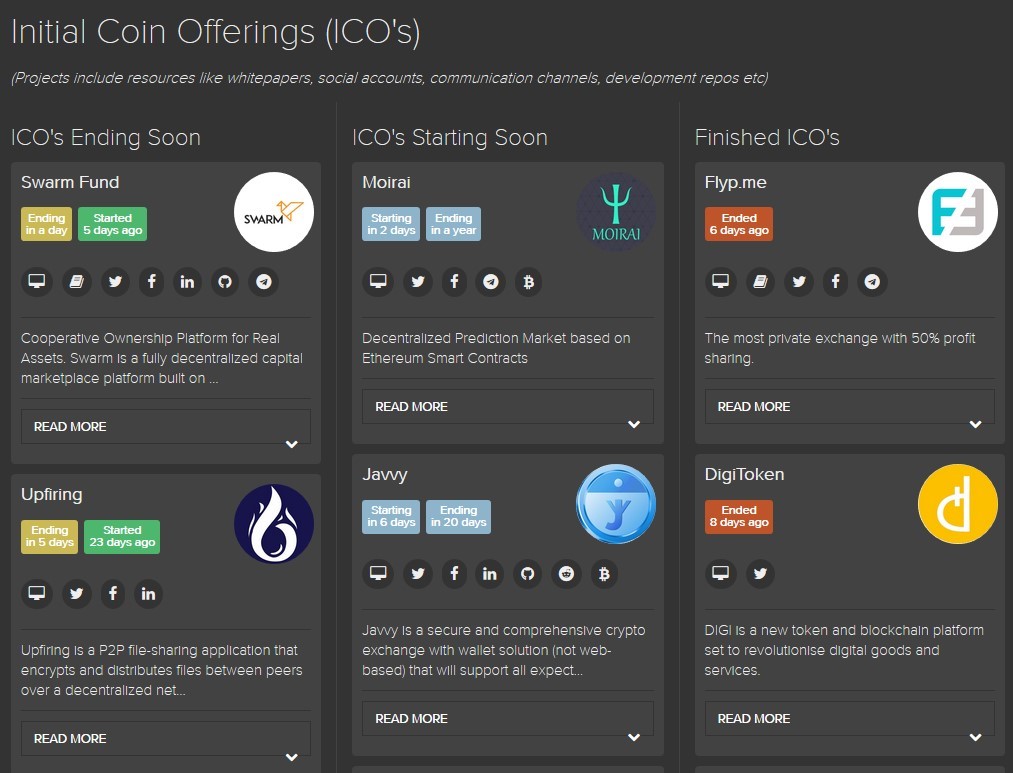This screenshot has height=773, width=1013.
Task: Open Javvy Facebook icon
Action: 454,573
